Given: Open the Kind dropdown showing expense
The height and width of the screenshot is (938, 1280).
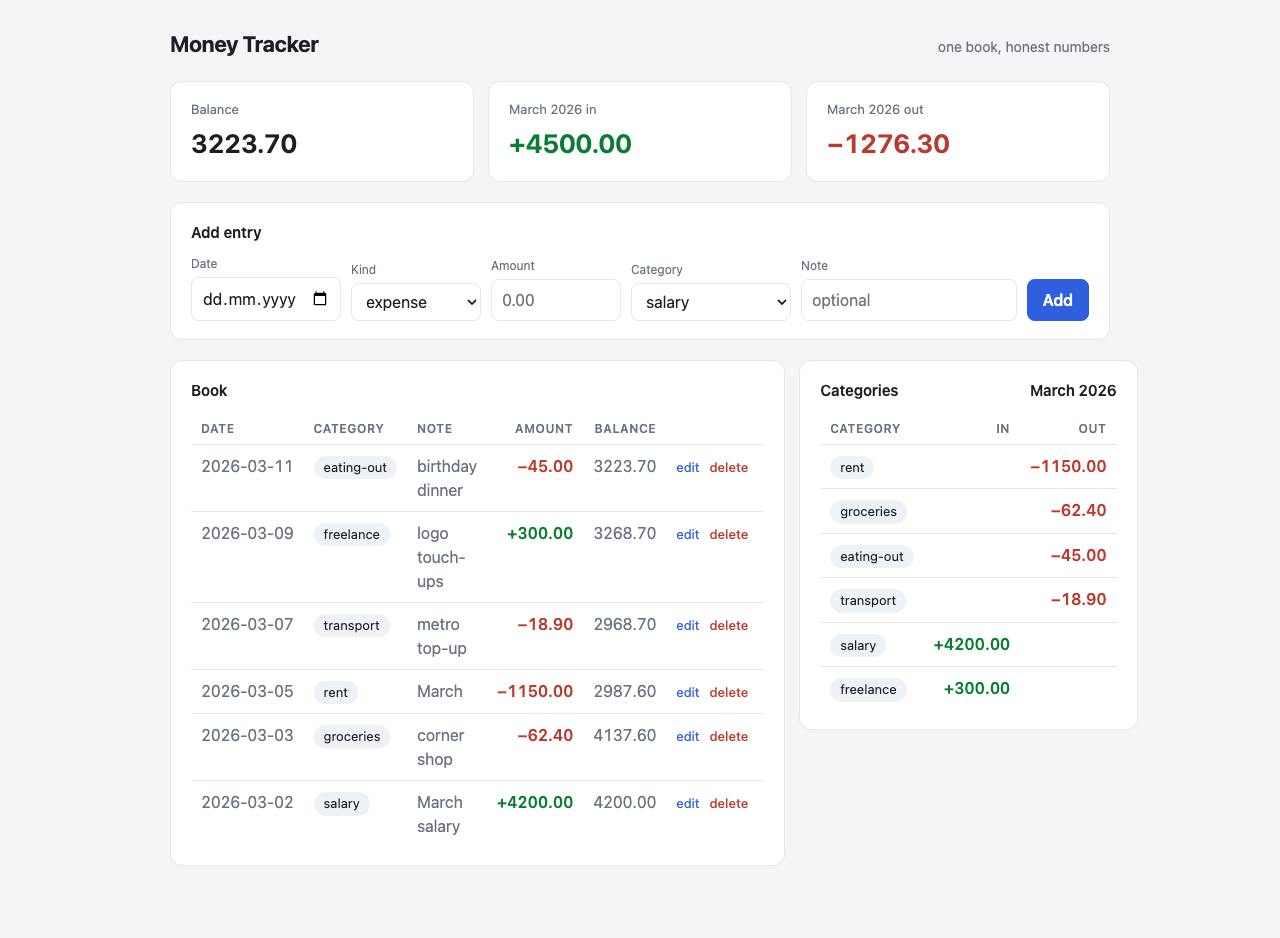Looking at the screenshot, I should [416, 302].
